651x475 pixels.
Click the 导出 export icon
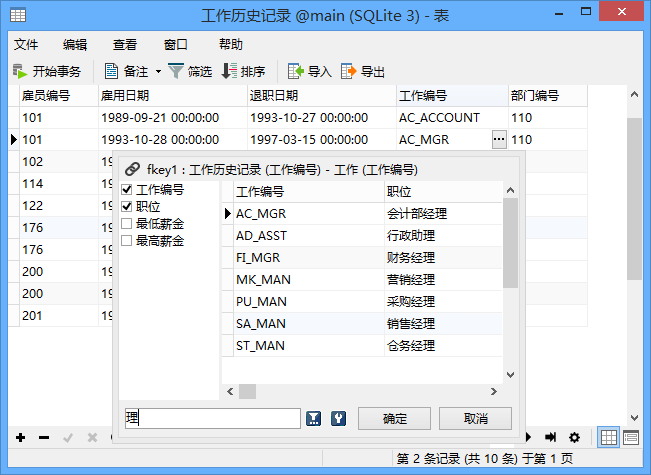(x=349, y=71)
